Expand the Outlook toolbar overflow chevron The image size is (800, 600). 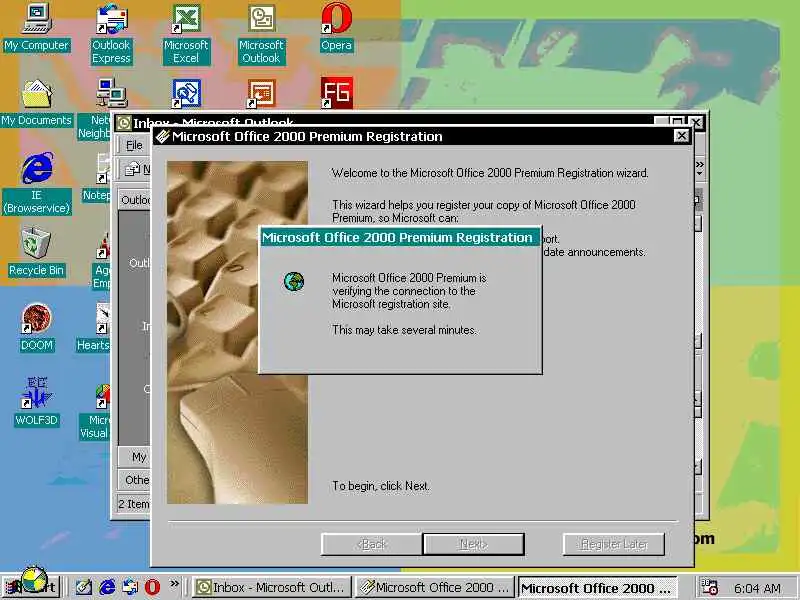pos(699,168)
